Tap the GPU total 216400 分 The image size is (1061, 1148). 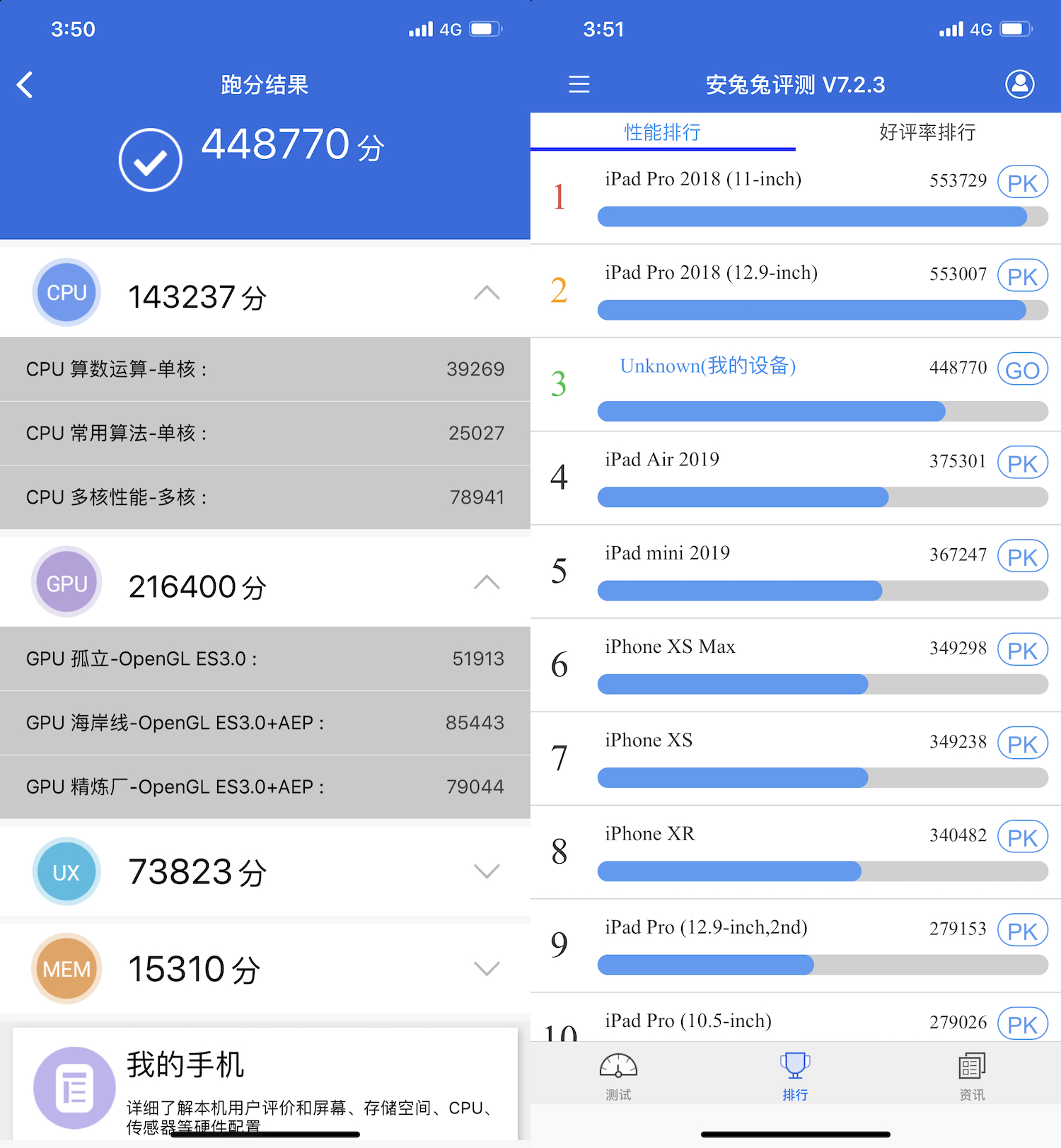click(197, 587)
